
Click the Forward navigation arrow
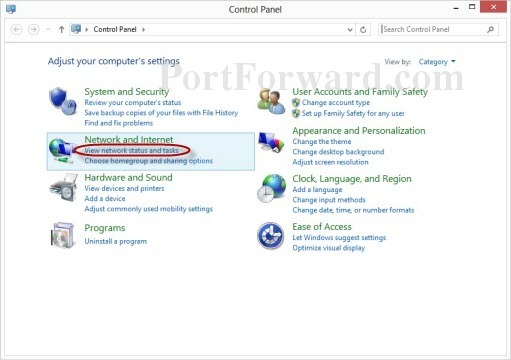(x=33, y=30)
